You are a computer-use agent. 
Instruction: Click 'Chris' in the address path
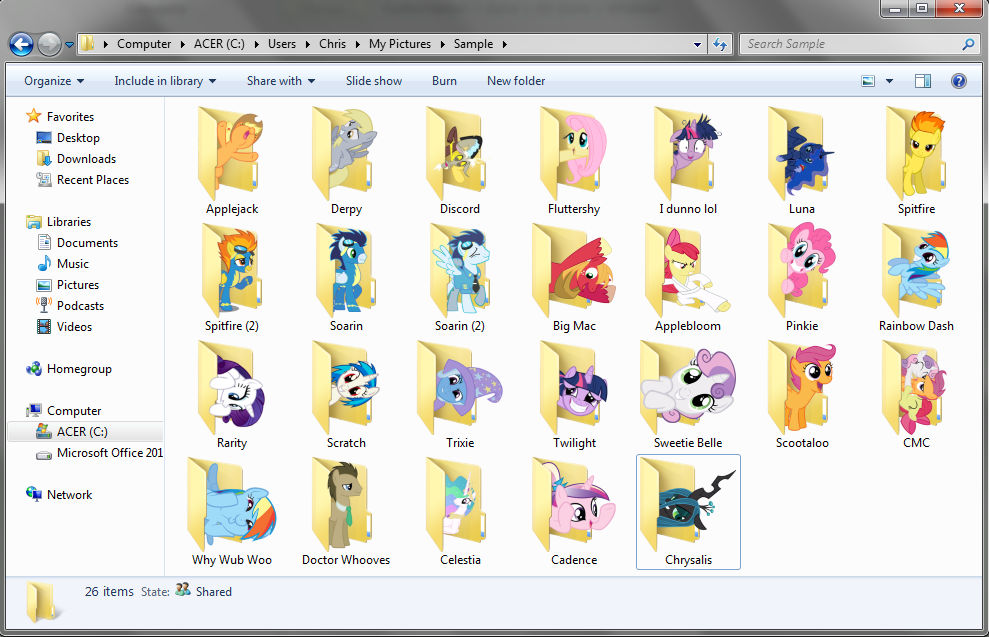332,44
